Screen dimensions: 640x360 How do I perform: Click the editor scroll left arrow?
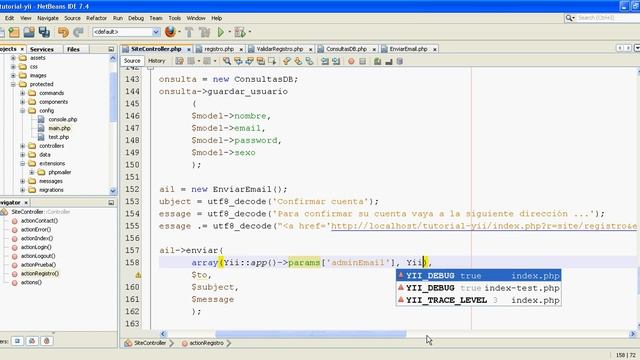(163, 334)
